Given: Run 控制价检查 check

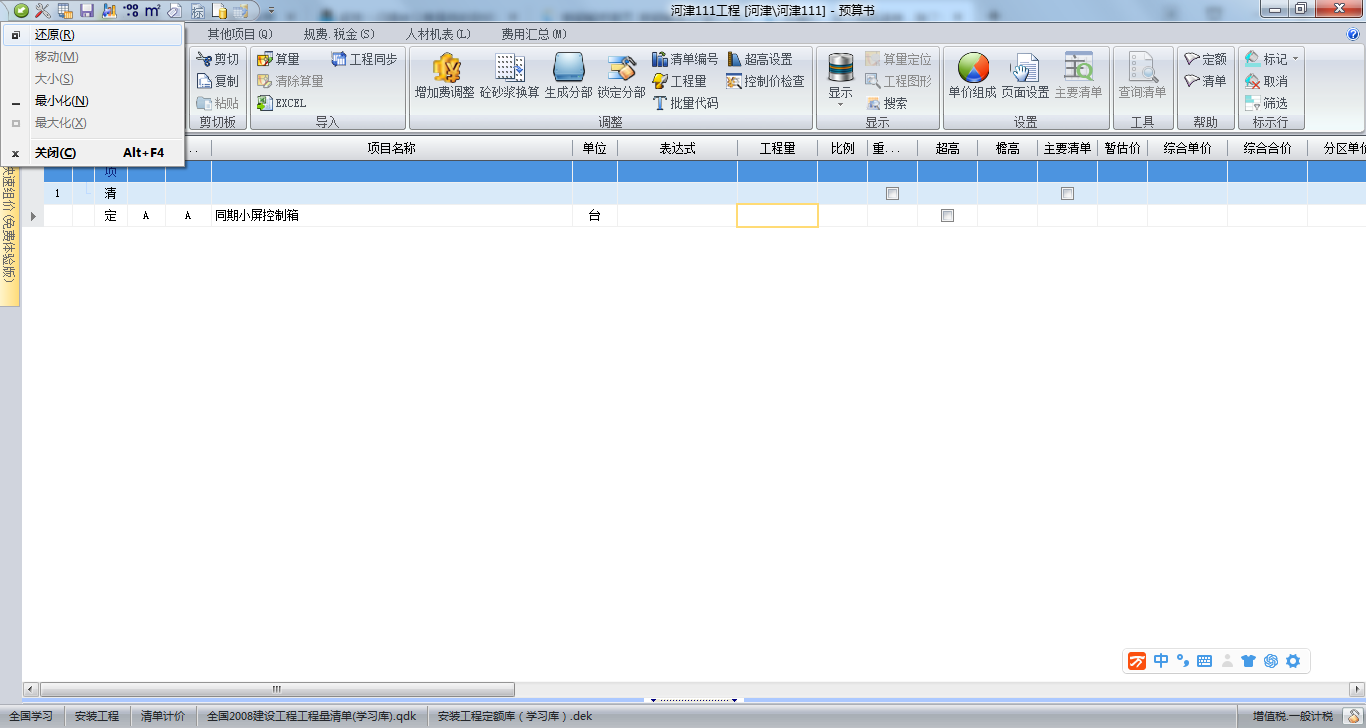Looking at the screenshot, I should [766, 81].
